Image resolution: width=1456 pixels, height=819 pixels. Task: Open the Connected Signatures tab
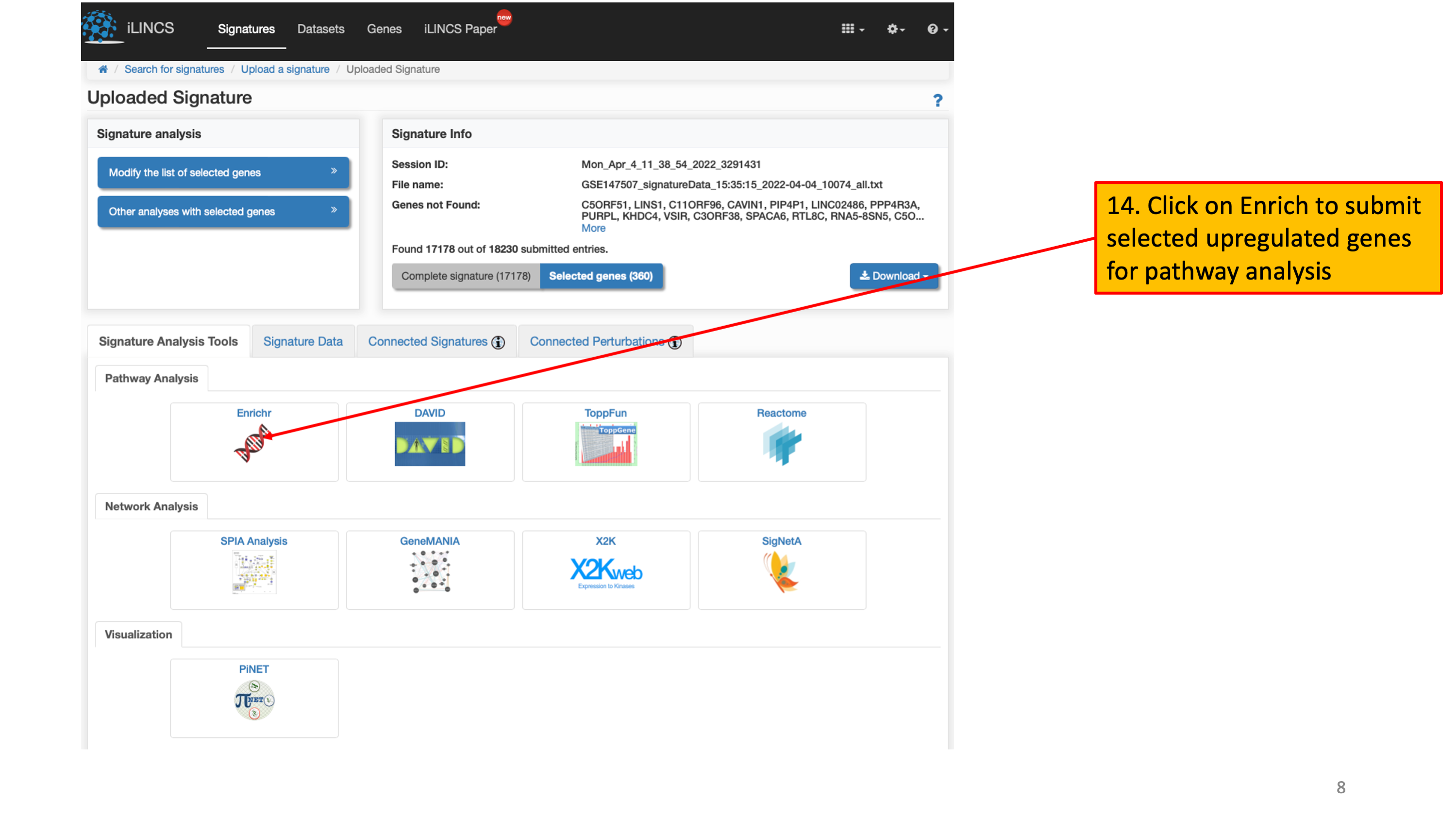pos(428,341)
